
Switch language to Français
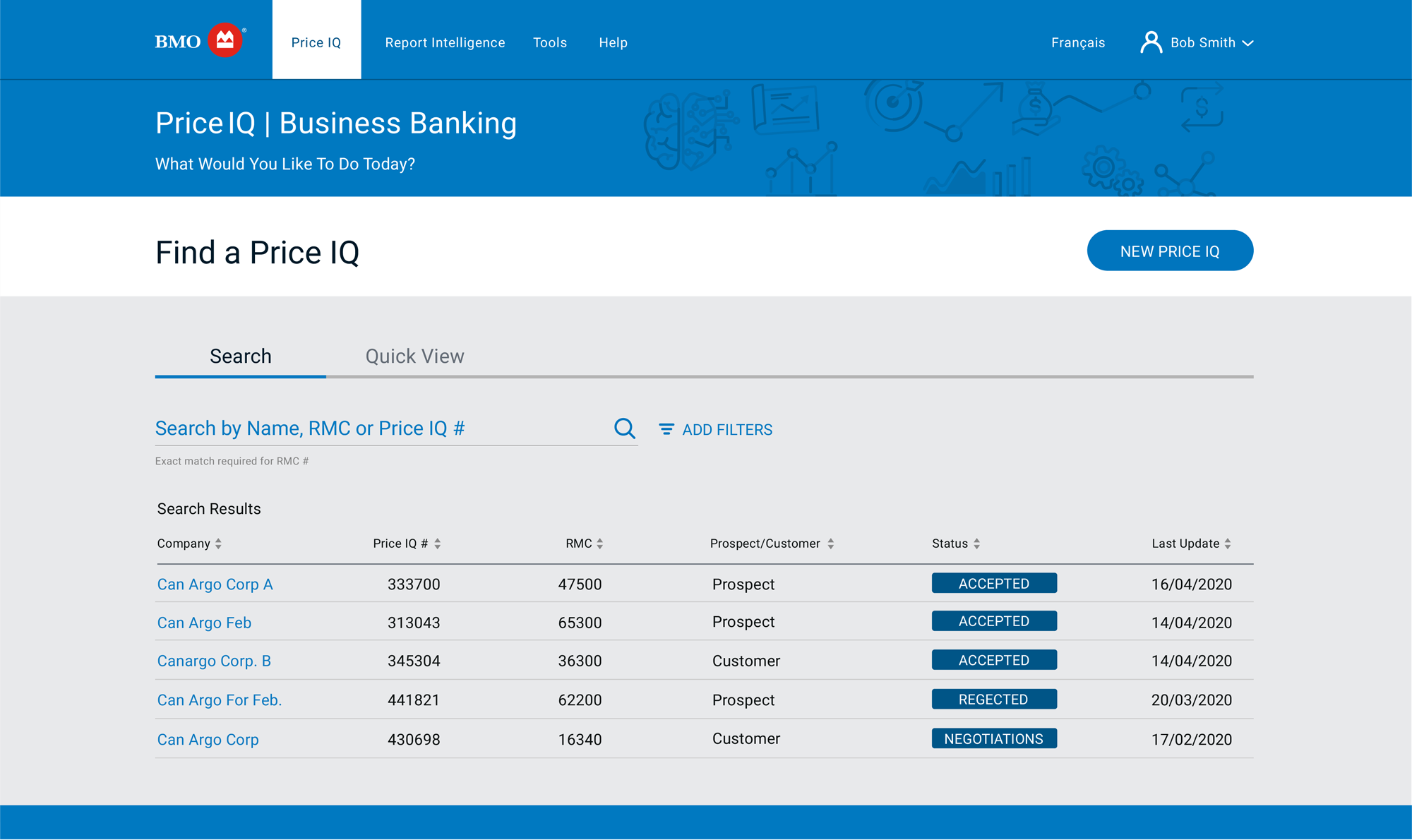1078,42
